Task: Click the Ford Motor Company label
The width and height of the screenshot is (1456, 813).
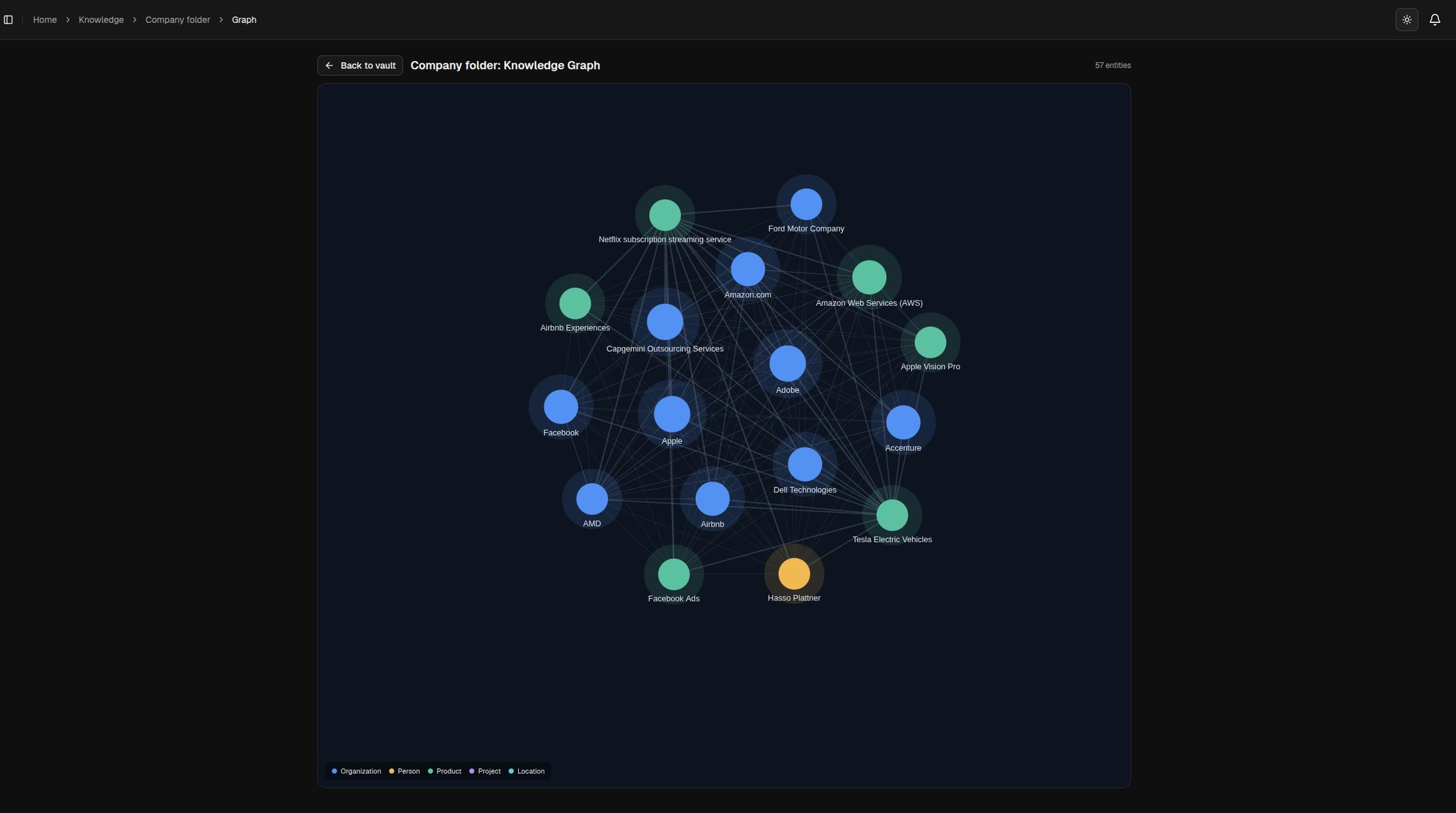Action: click(x=806, y=229)
